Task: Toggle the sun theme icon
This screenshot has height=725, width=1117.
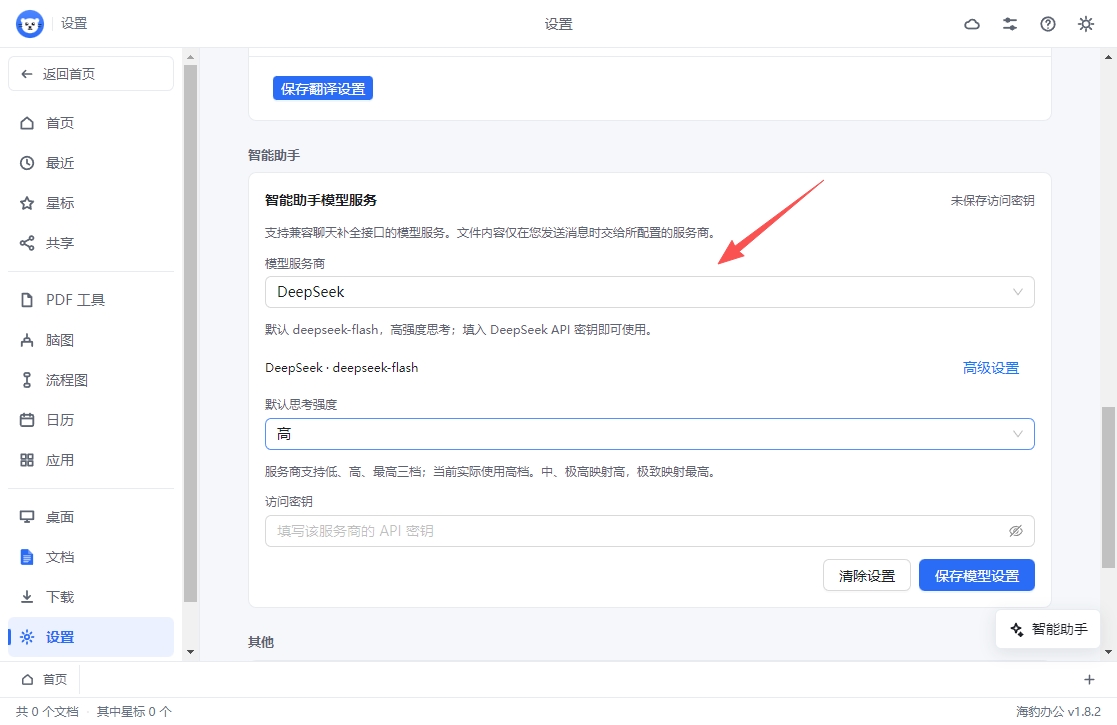Action: click(1085, 24)
